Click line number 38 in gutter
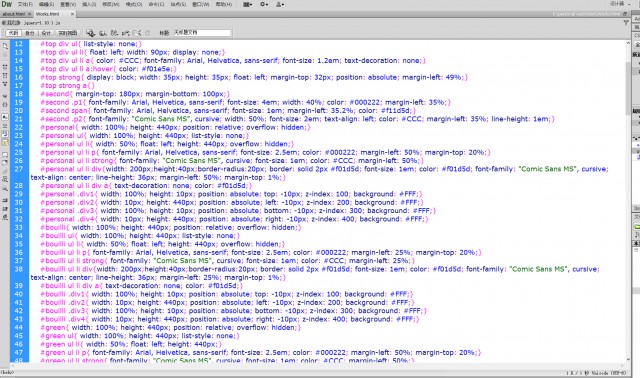Viewport: 640px width, 378px height. point(19,269)
